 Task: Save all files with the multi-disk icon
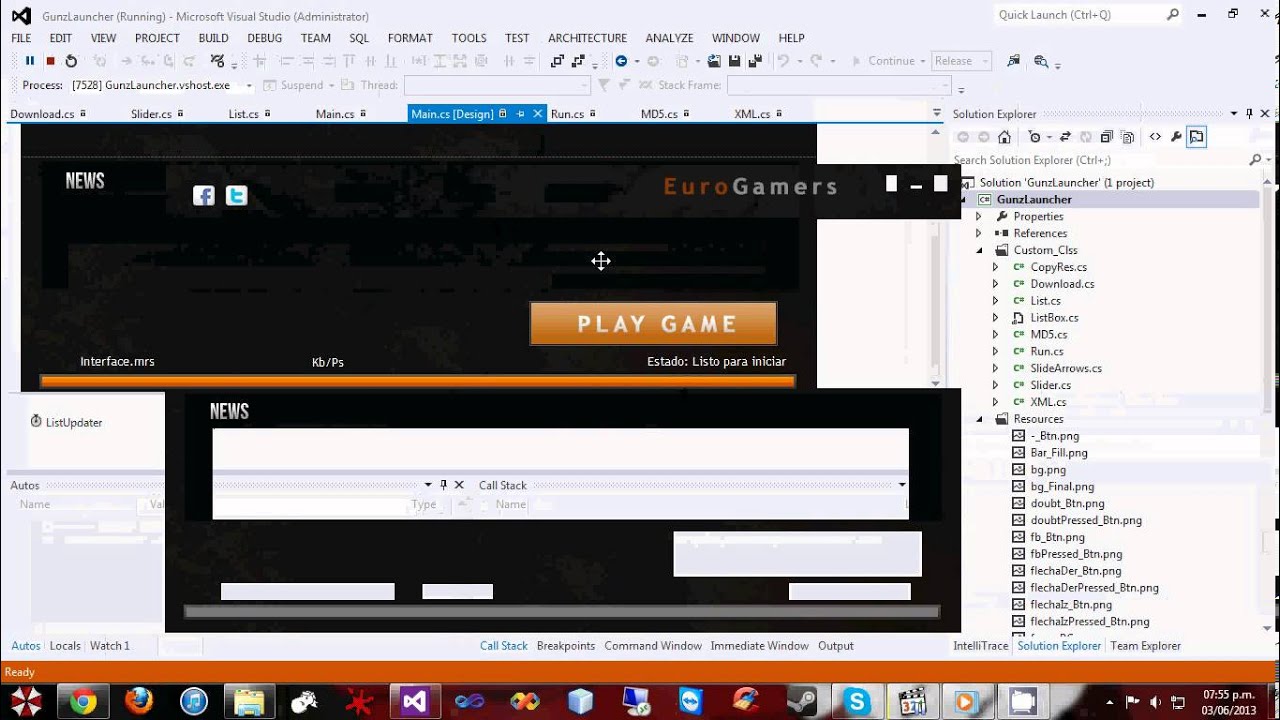[x=755, y=61]
